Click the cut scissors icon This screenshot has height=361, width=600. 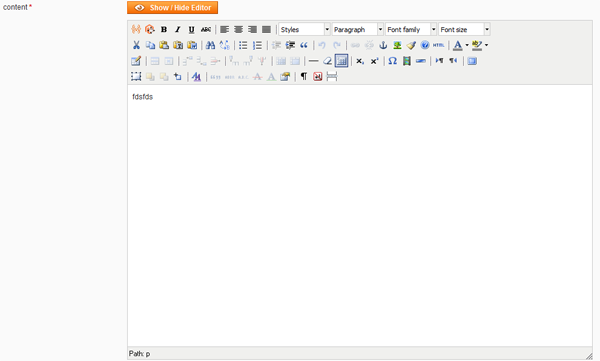coord(136,45)
